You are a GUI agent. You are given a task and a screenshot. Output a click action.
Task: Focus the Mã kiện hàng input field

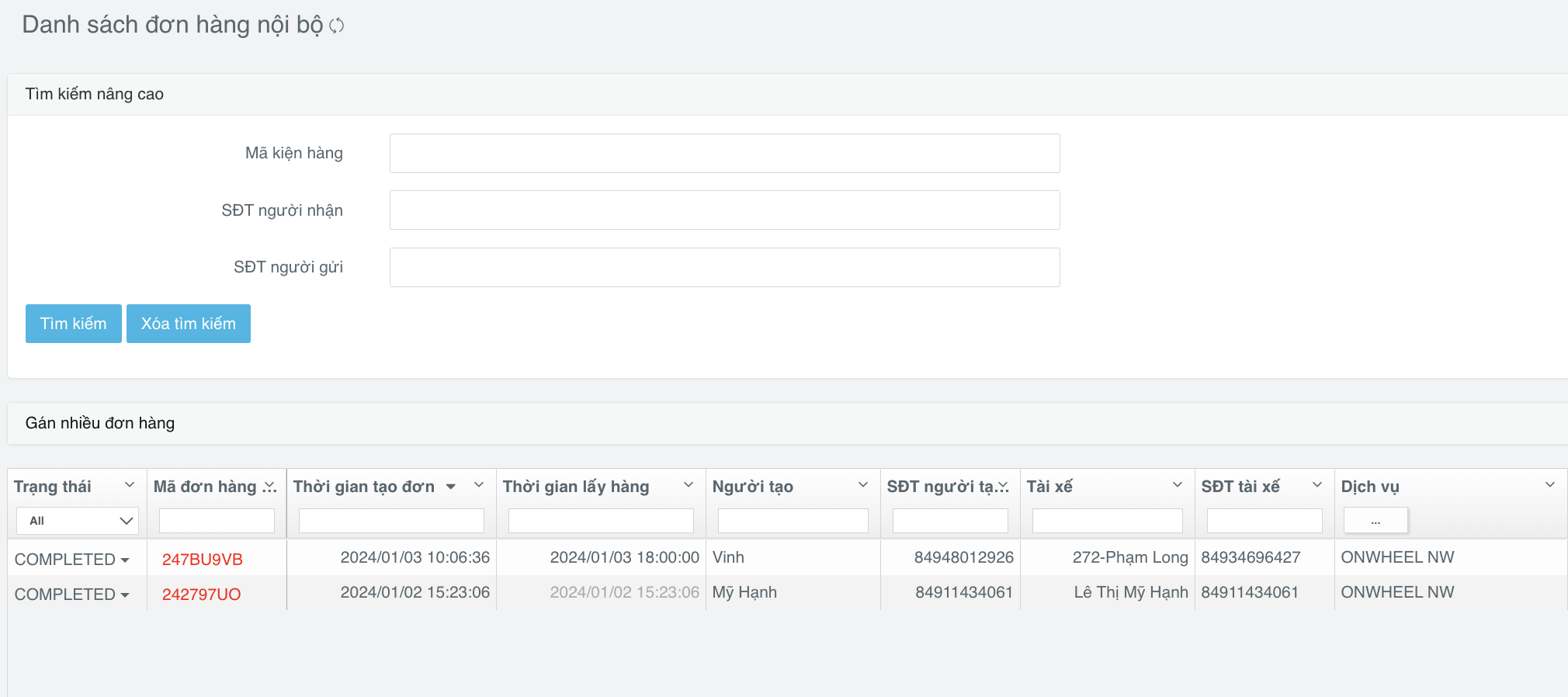724,153
